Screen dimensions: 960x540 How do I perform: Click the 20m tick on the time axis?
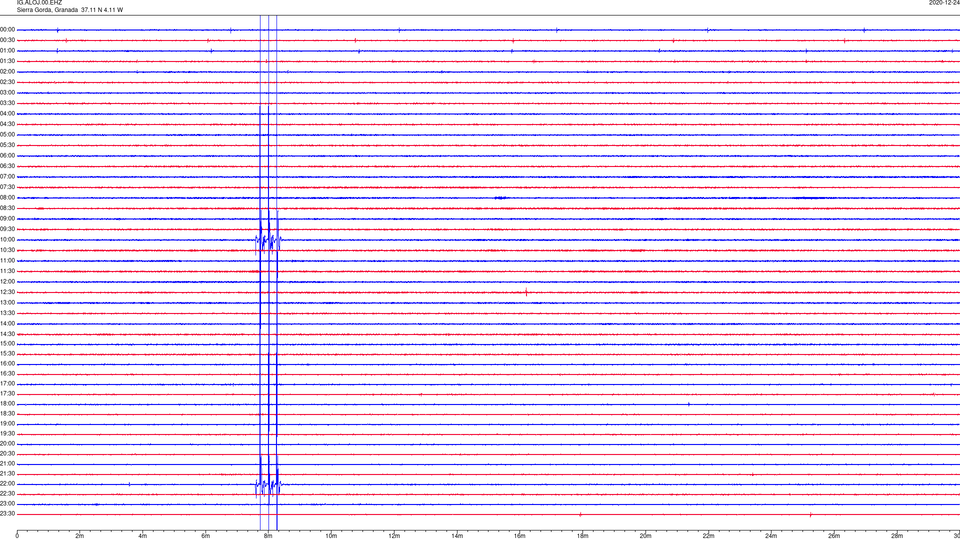point(645,536)
